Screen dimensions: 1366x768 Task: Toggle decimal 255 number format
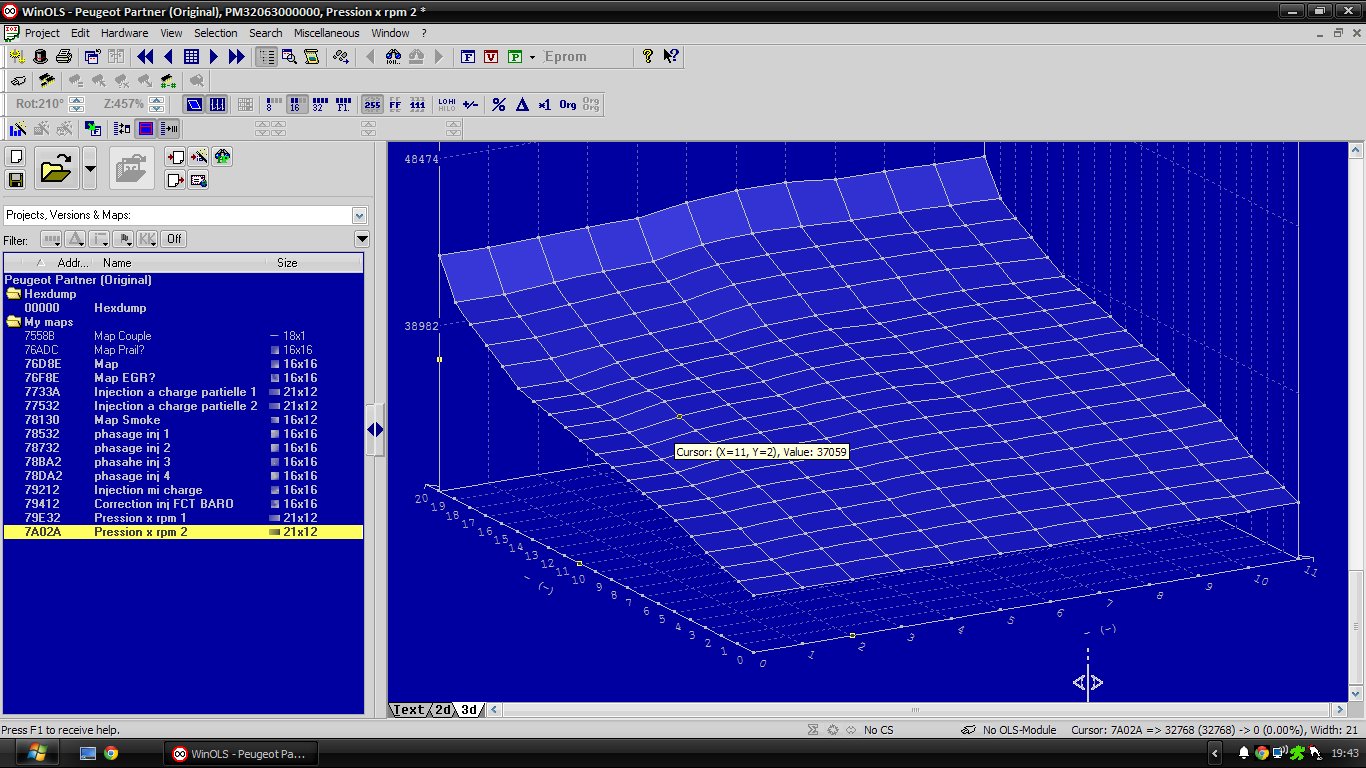[x=372, y=104]
